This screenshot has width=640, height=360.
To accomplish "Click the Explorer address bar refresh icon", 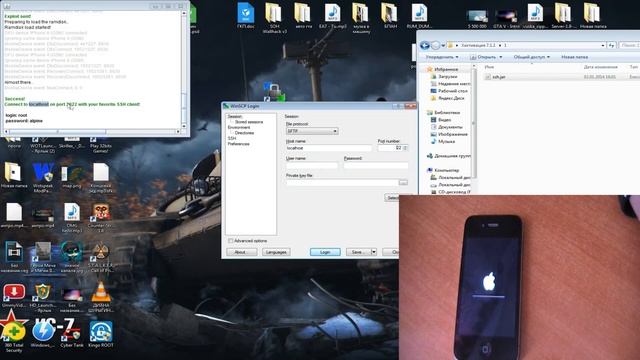I will point(611,45).
